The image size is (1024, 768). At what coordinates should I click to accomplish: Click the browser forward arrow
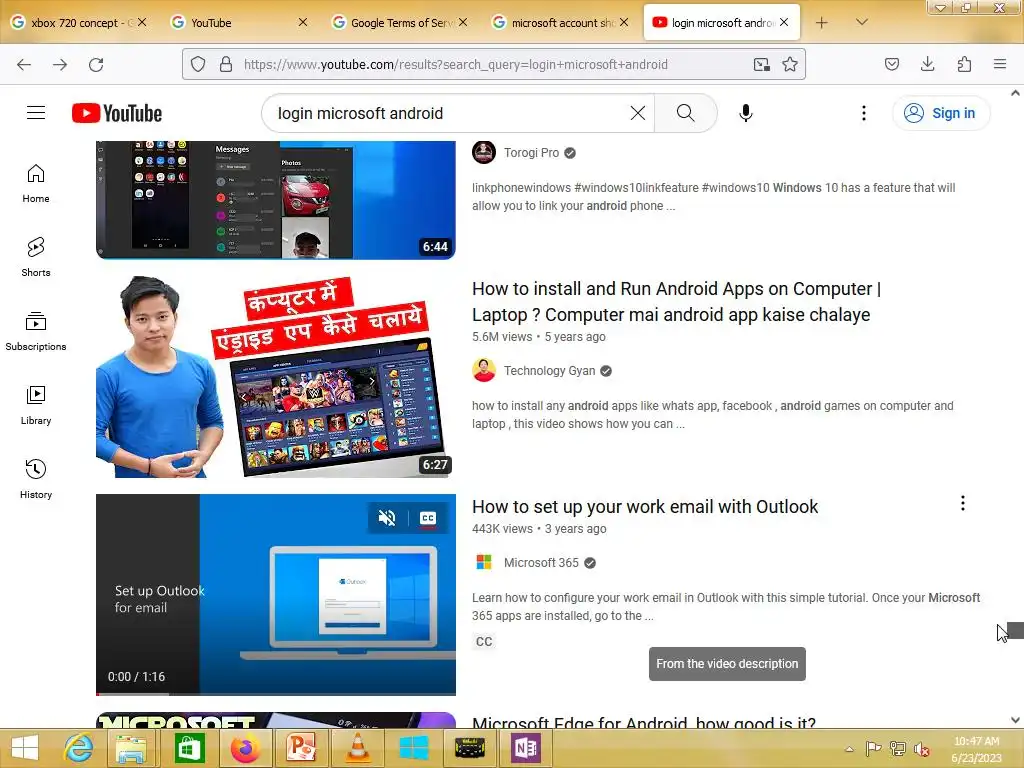tap(60, 64)
